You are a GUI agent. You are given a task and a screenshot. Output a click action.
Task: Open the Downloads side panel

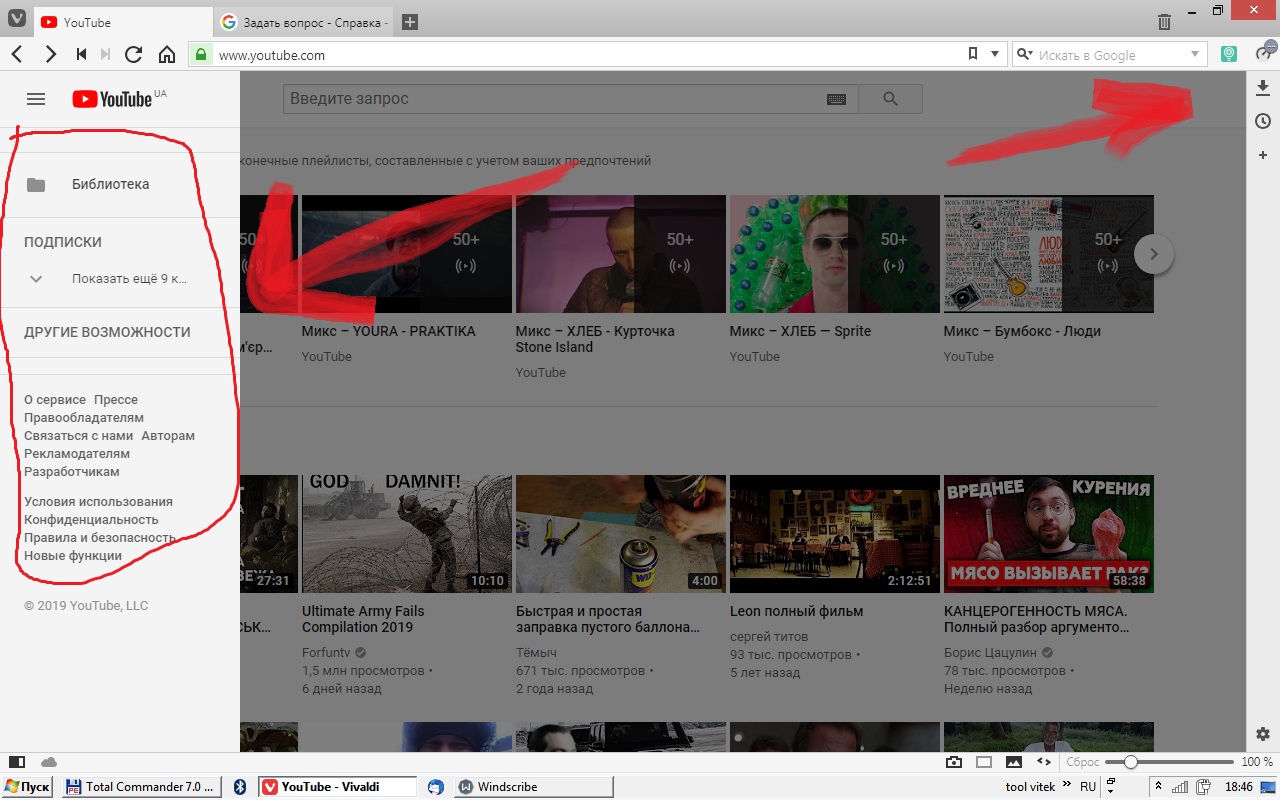(1263, 88)
